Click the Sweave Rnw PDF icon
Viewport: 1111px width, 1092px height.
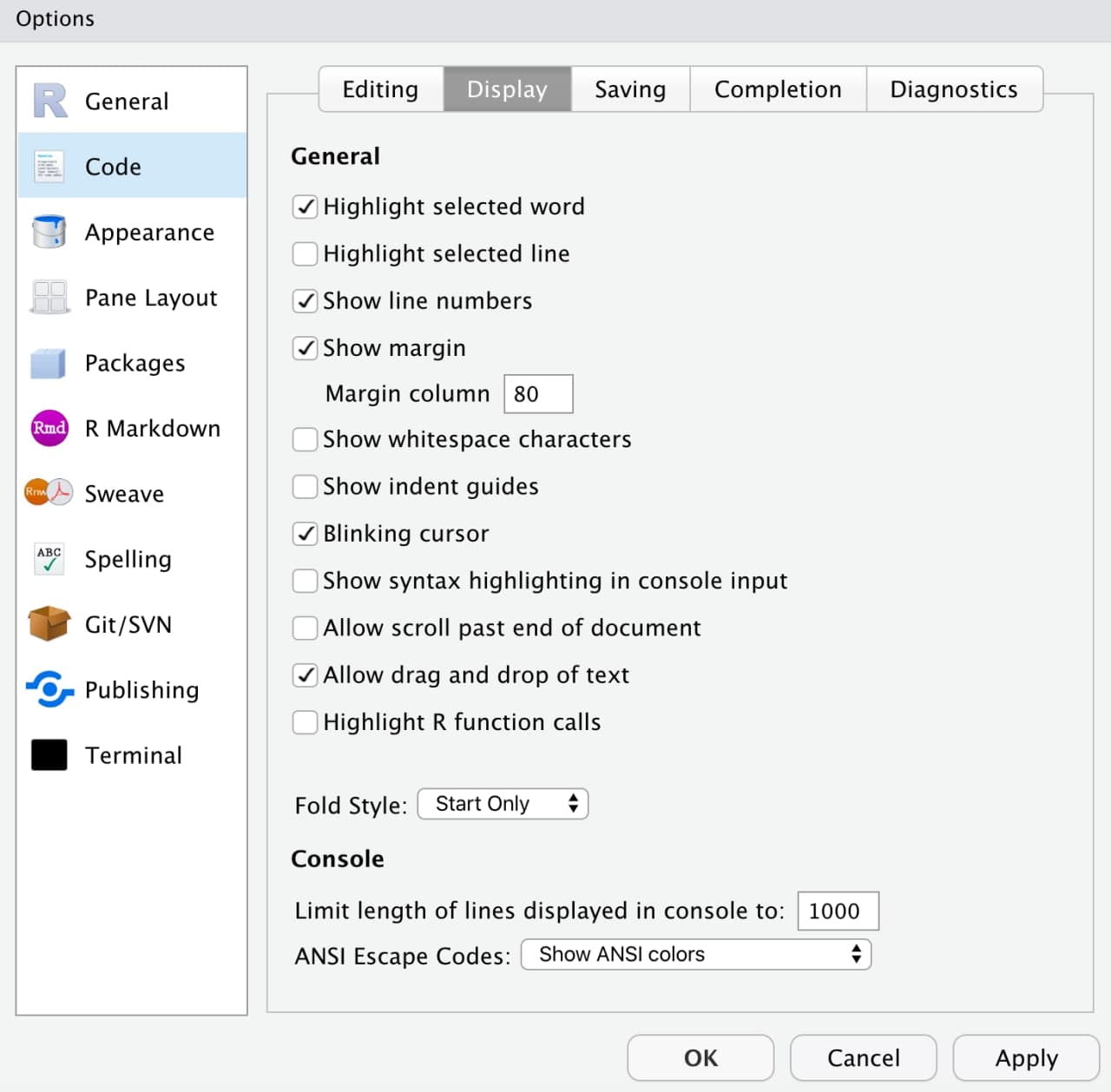point(49,493)
